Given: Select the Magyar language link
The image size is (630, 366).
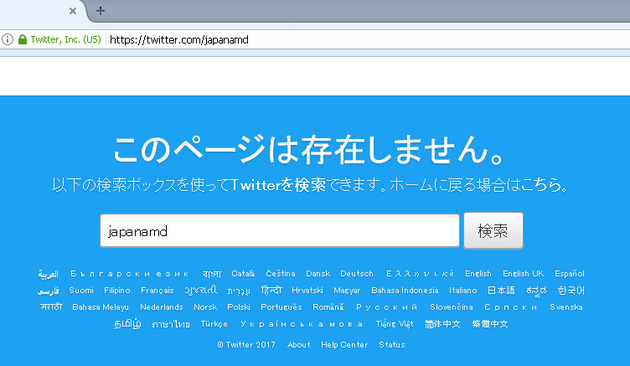Looking at the screenshot, I should 347,290.
